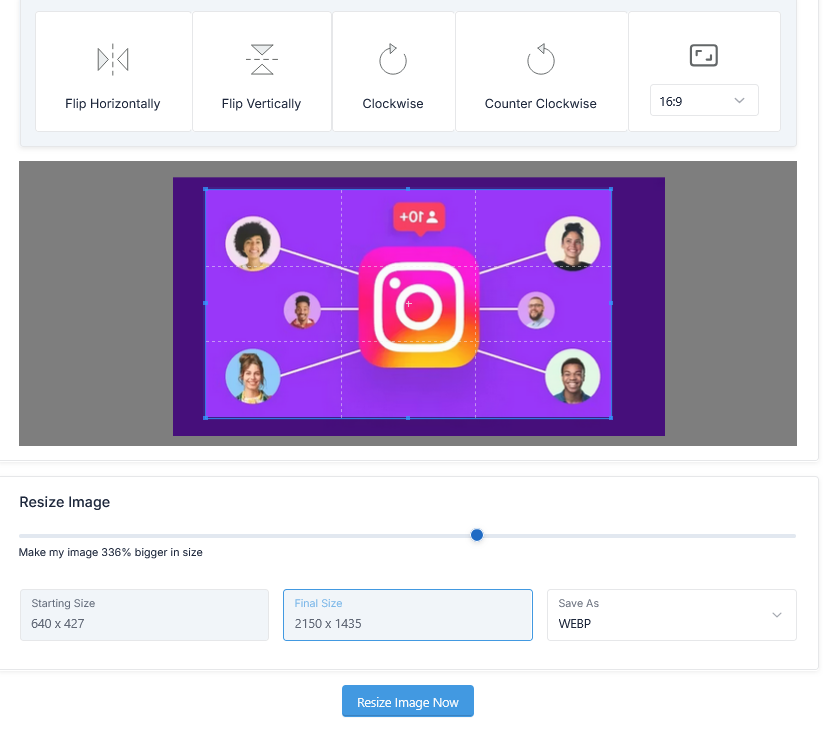Select the Flip Horizontally label

click(113, 104)
